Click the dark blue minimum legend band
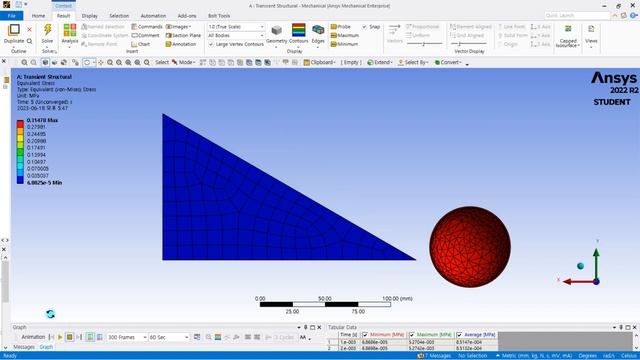640x360 pixels. 20,180
